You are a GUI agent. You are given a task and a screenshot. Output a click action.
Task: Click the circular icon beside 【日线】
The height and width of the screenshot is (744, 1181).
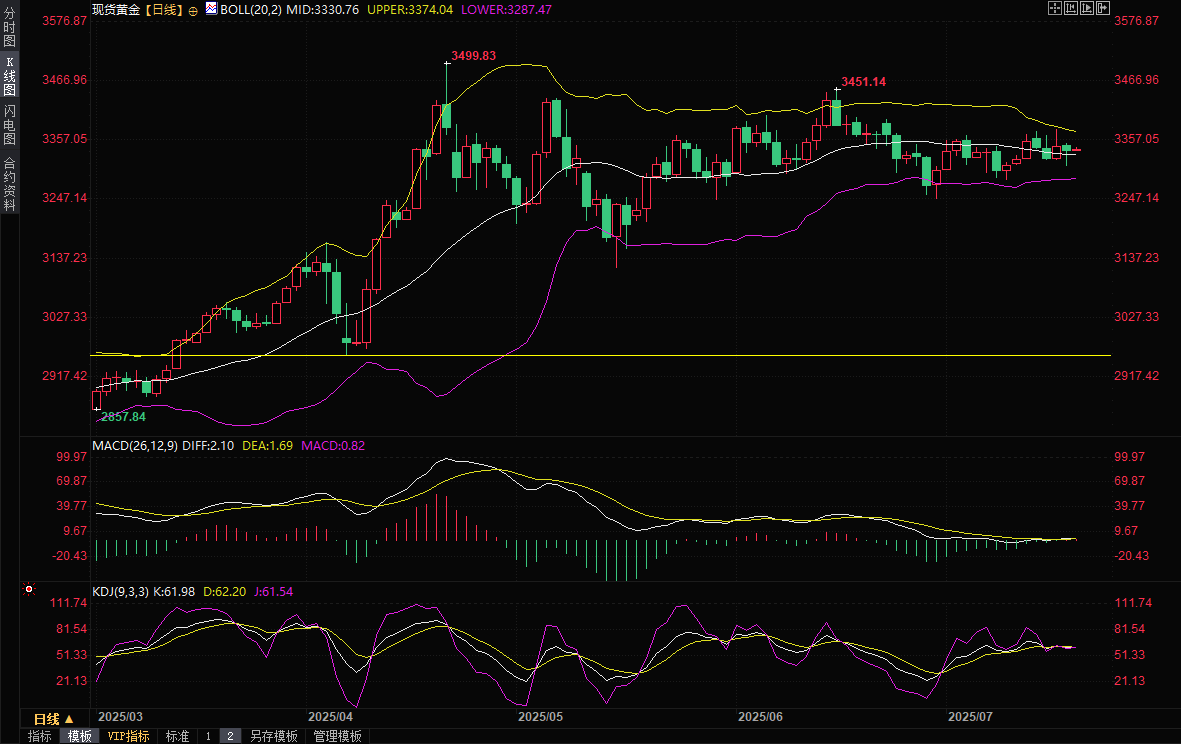point(193,9)
